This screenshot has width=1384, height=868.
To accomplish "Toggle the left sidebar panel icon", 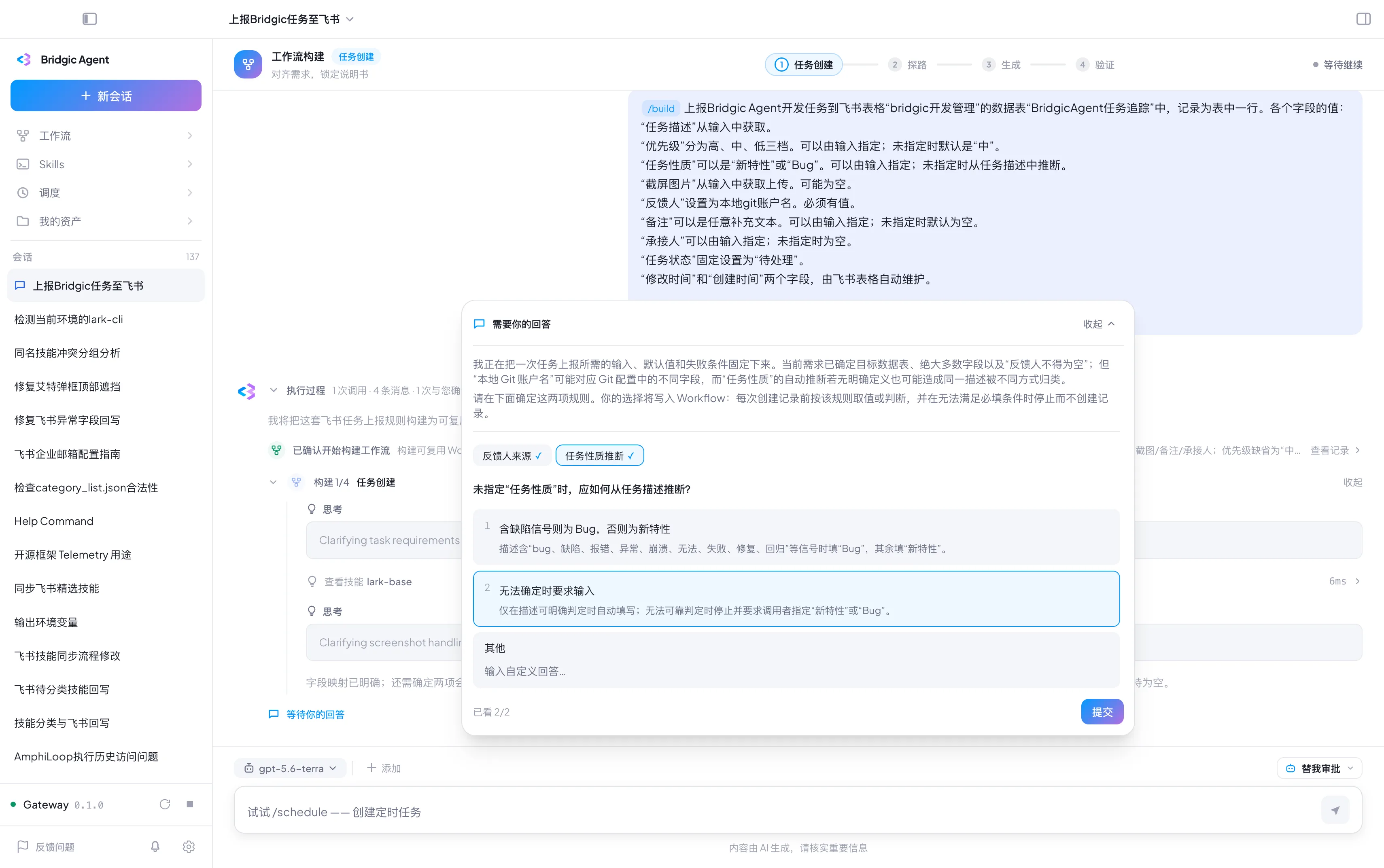I will pyautogui.click(x=89, y=19).
